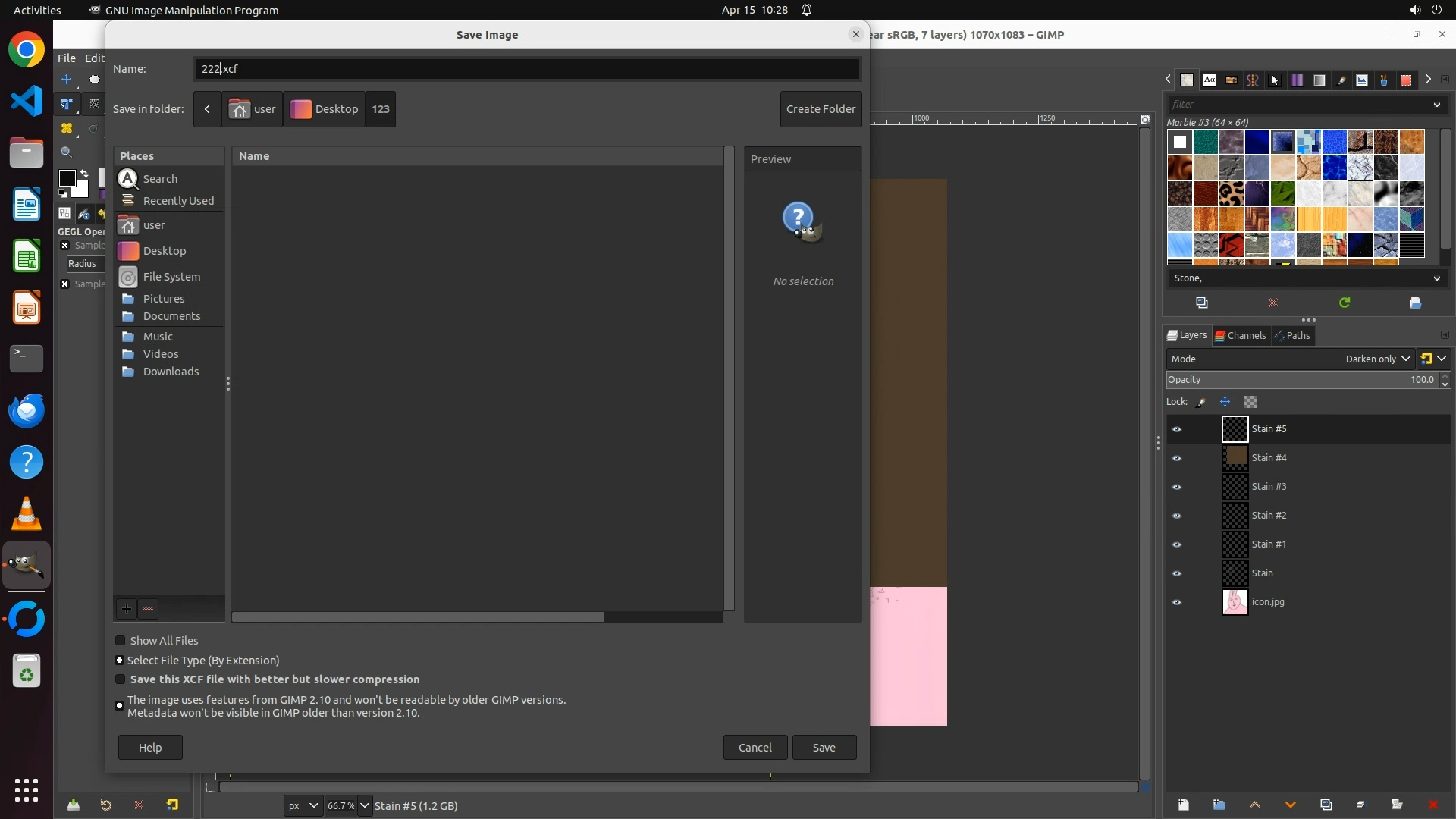Duplicate the selected layer
Screen dimensions: 1456x819
click(x=1326, y=805)
